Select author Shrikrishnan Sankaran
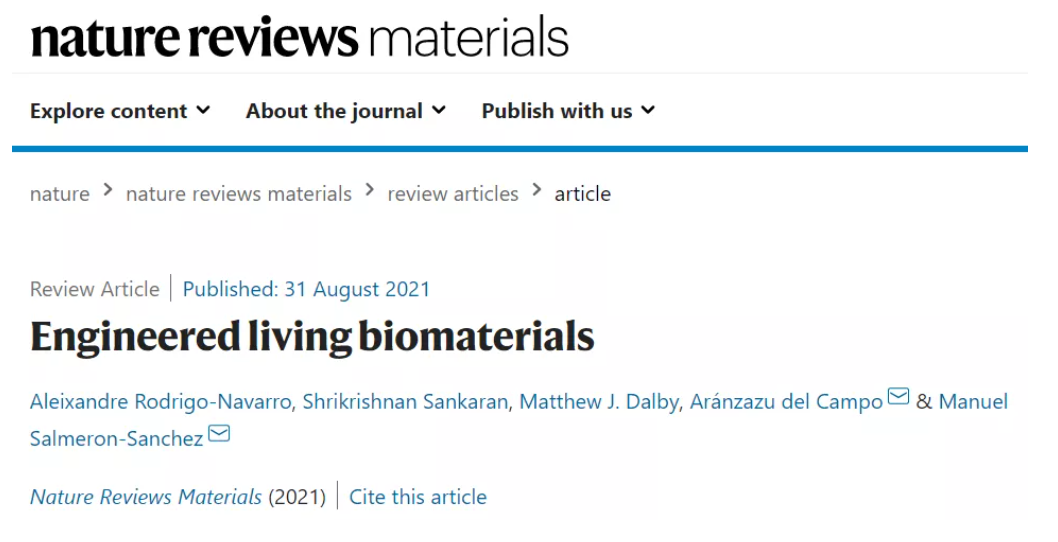Image resolution: width=1058 pixels, height=542 pixels. pyautogui.click(x=405, y=402)
